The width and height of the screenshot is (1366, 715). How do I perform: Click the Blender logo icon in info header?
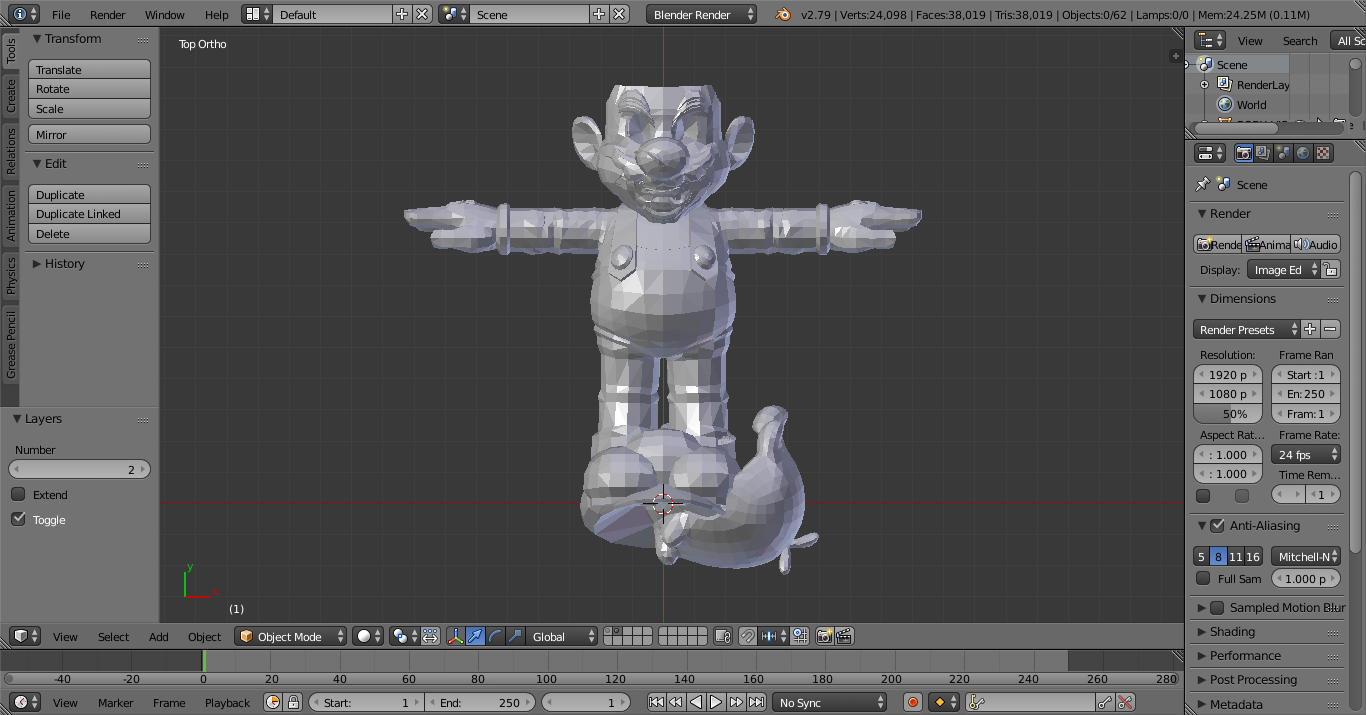click(783, 14)
